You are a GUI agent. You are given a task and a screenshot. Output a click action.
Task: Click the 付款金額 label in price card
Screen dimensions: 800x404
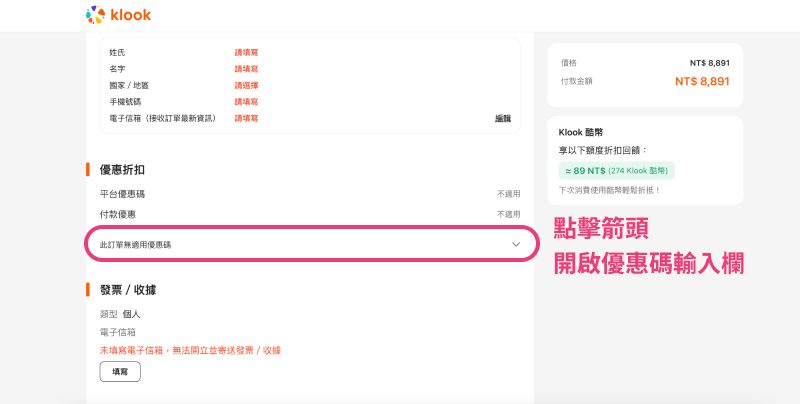[x=577, y=81]
